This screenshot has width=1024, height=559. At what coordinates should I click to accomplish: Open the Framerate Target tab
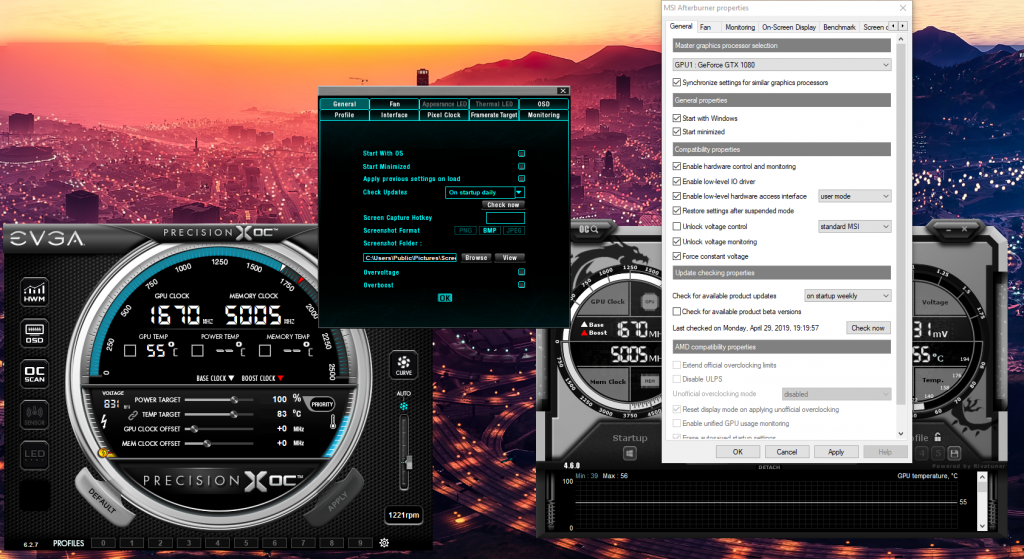tap(494, 115)
